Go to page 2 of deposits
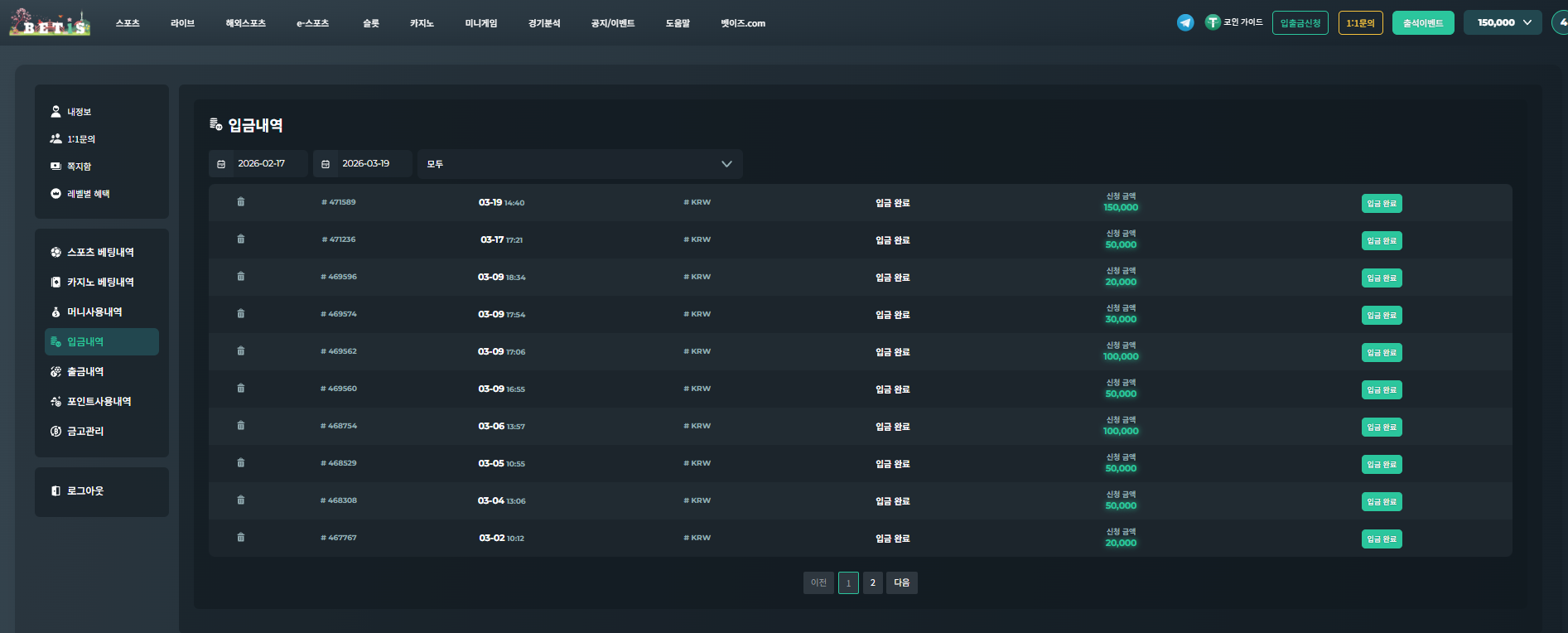The image size is (1568, 633). pyautogui.click(x=872, y=583)
